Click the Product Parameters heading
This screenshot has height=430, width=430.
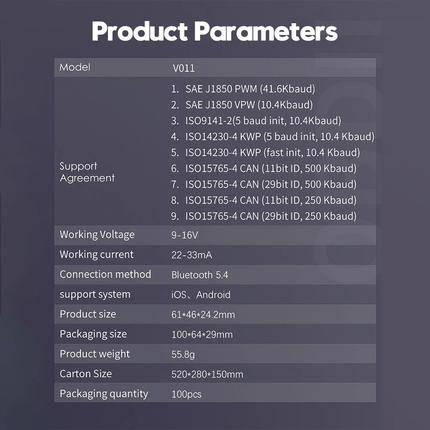click(215, 31)
